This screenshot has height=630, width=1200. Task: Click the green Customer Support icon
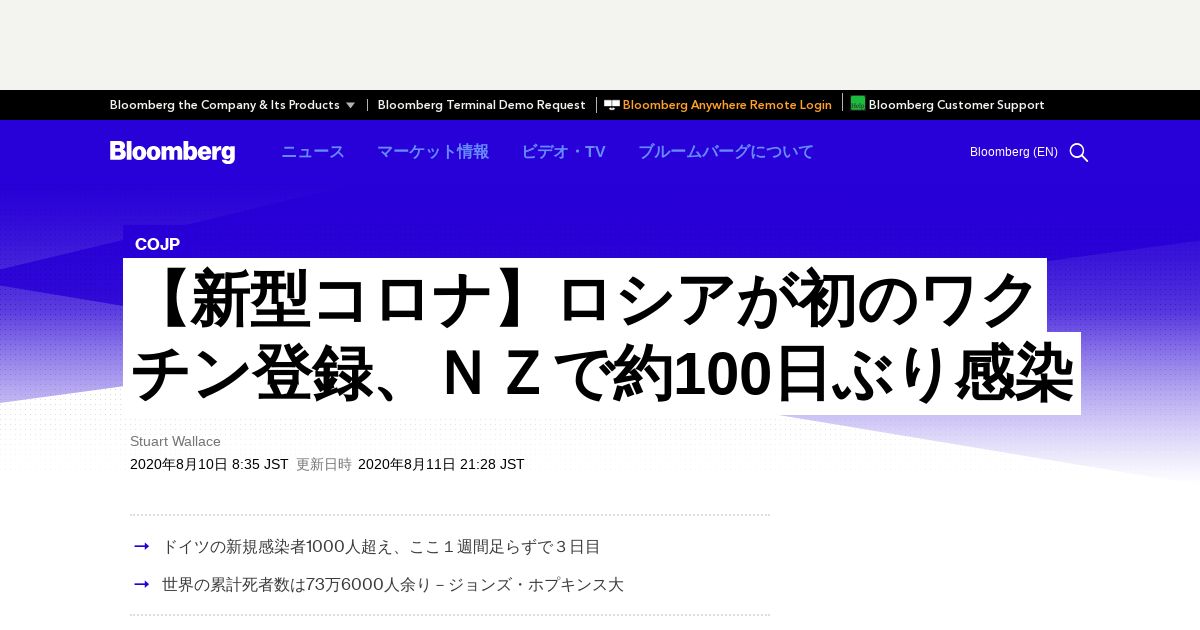pos(858,103)
